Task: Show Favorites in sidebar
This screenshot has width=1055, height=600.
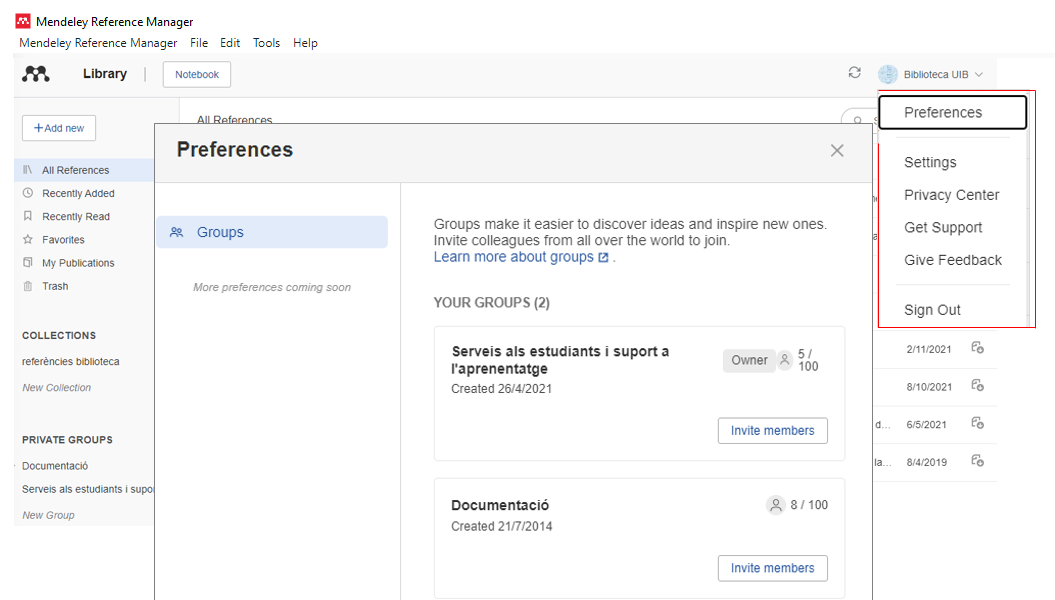Action: 63,239
